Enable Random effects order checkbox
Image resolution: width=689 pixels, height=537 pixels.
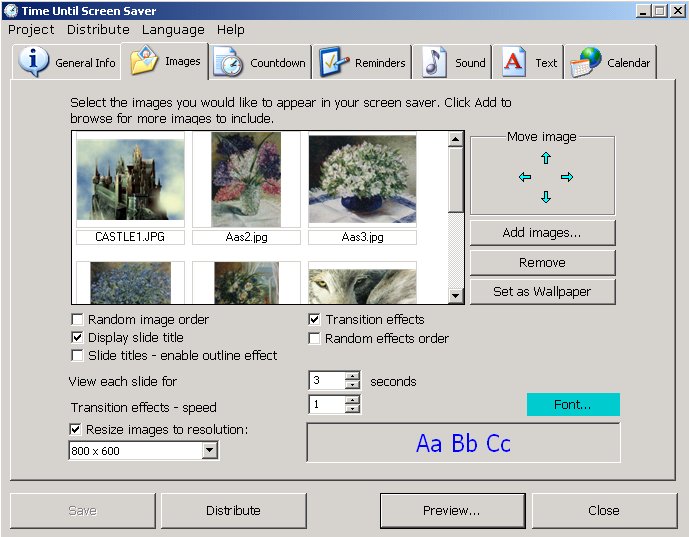click(x=314, y=338)
